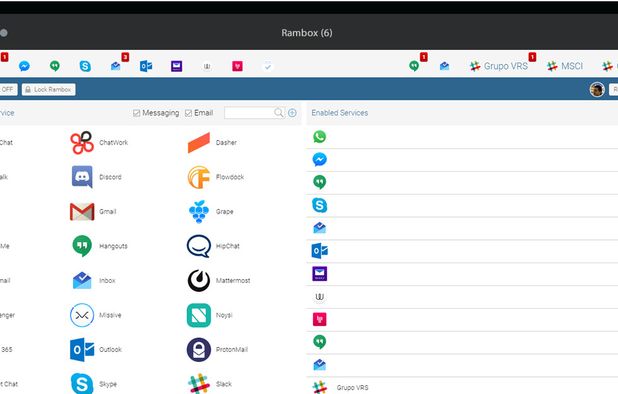Switch to the Outlook tab in top bar
Viewport: 618px width, 394px height.
tap(146, 66)
